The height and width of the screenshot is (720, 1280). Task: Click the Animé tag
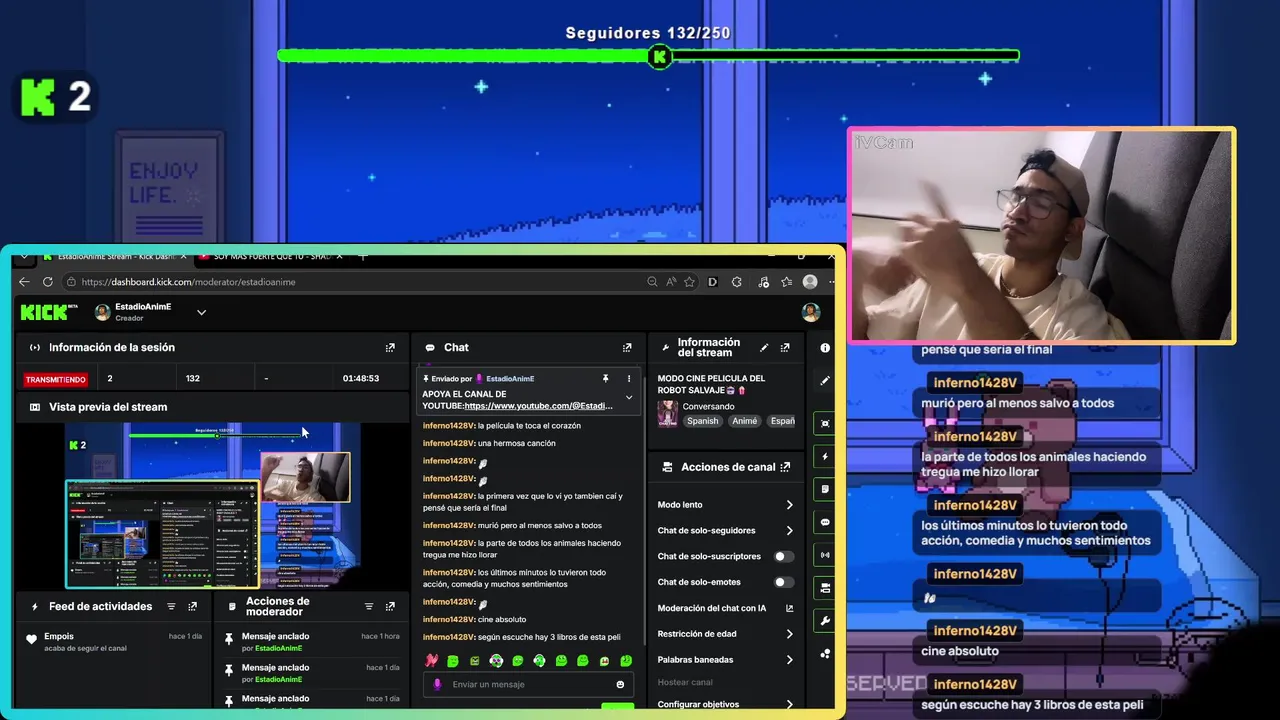(744, 421)
